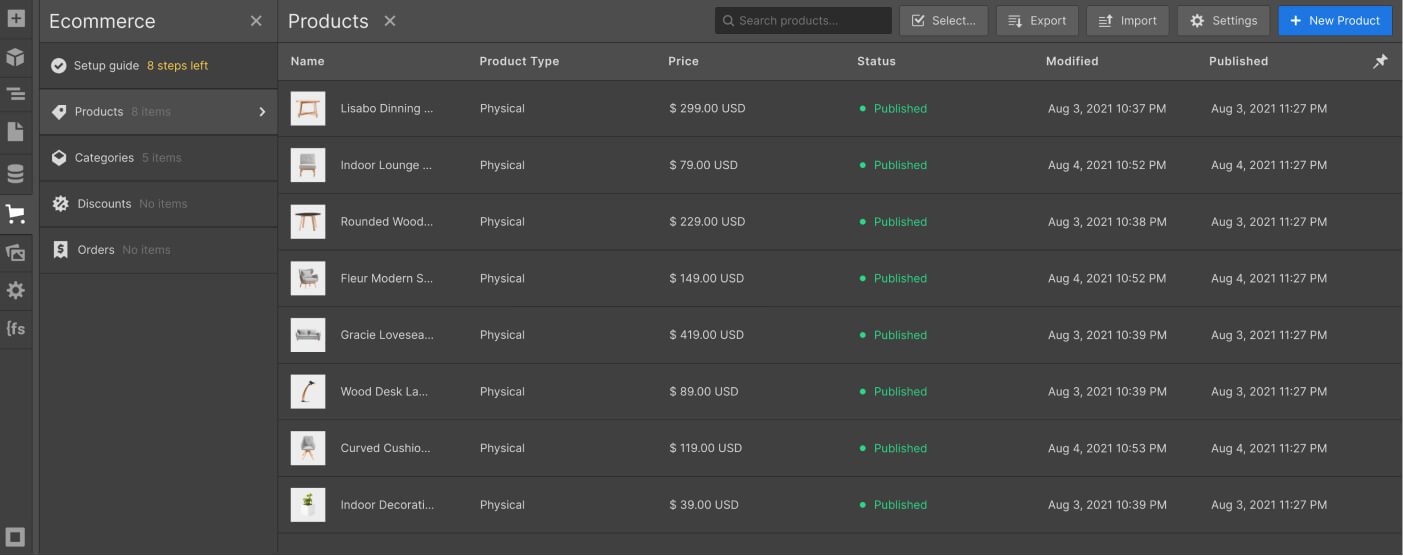Open the Discounts section
The height and width of the screenshot is (556, 1403).
coord(158,204)
